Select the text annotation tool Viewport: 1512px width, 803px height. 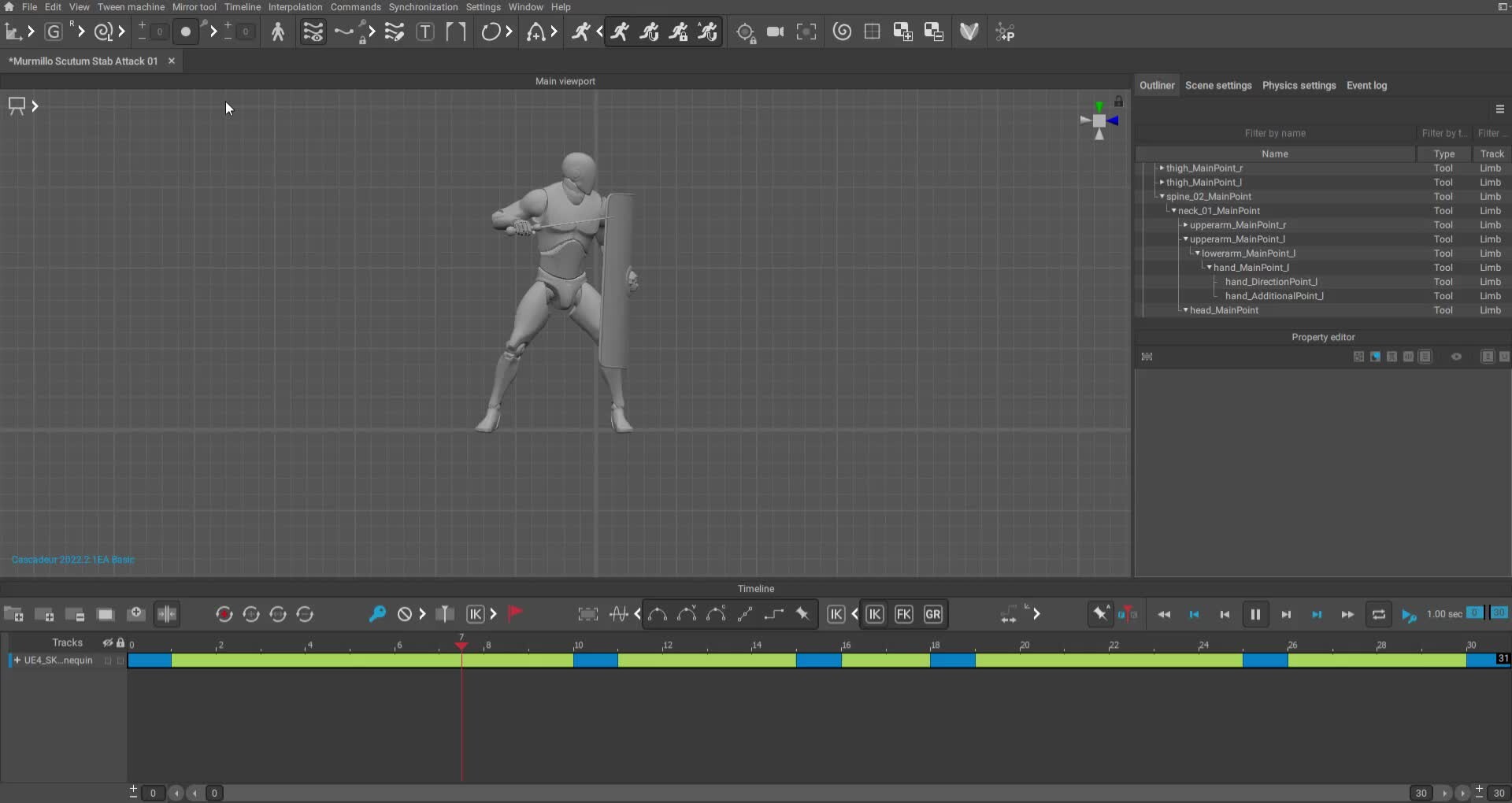[x=425, y=31]
